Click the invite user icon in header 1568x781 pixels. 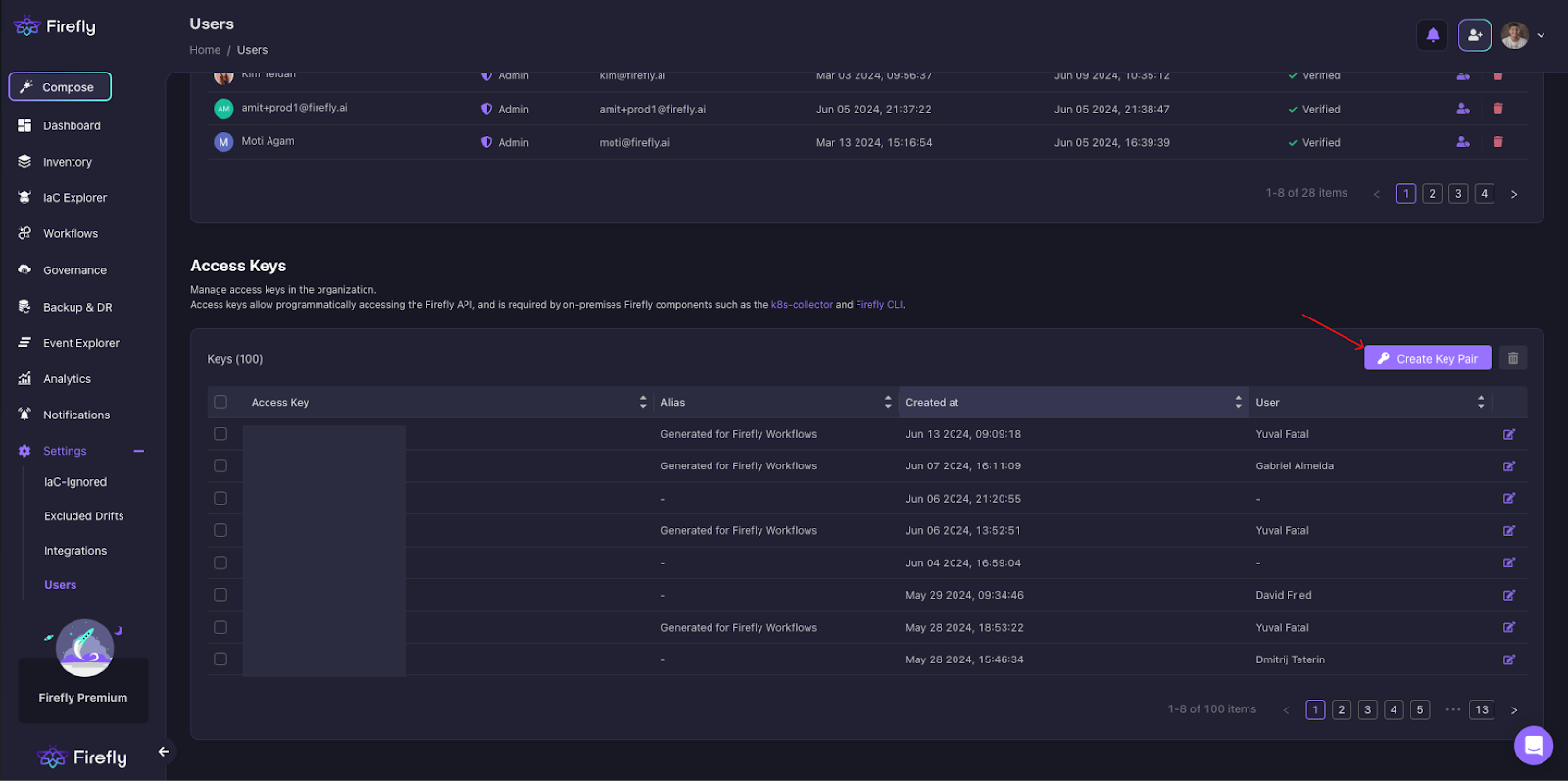pyautogui.click(x=1475, y=35)
